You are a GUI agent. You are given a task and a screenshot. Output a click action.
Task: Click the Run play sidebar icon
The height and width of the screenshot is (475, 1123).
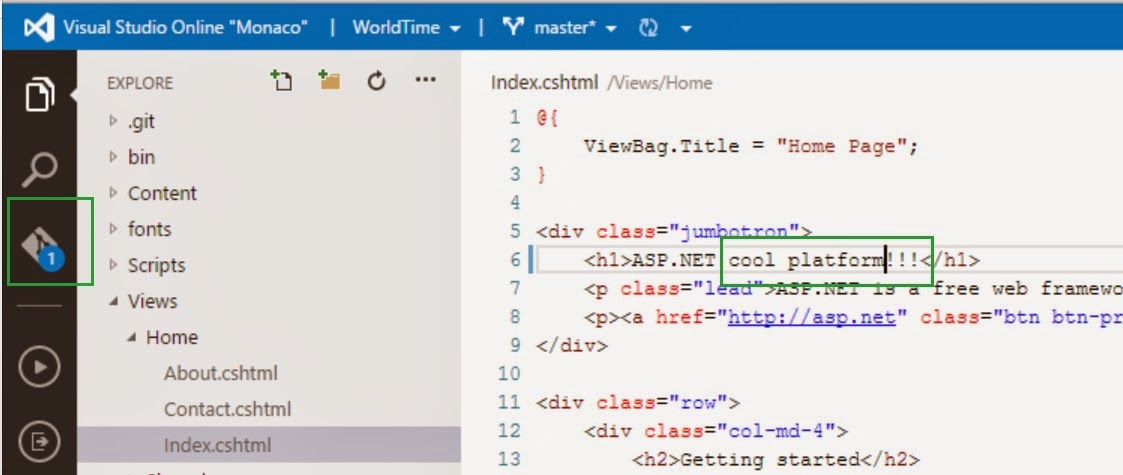(x=39, y=367)
